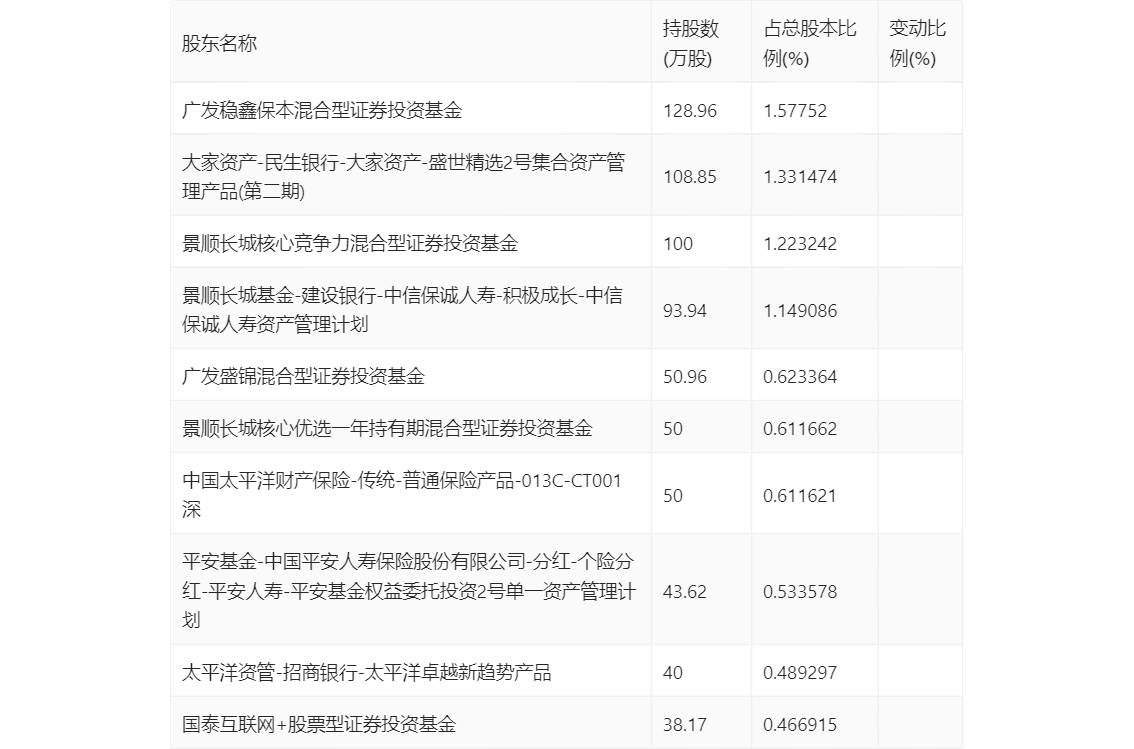Click the 100 holding value

point(678,244)
